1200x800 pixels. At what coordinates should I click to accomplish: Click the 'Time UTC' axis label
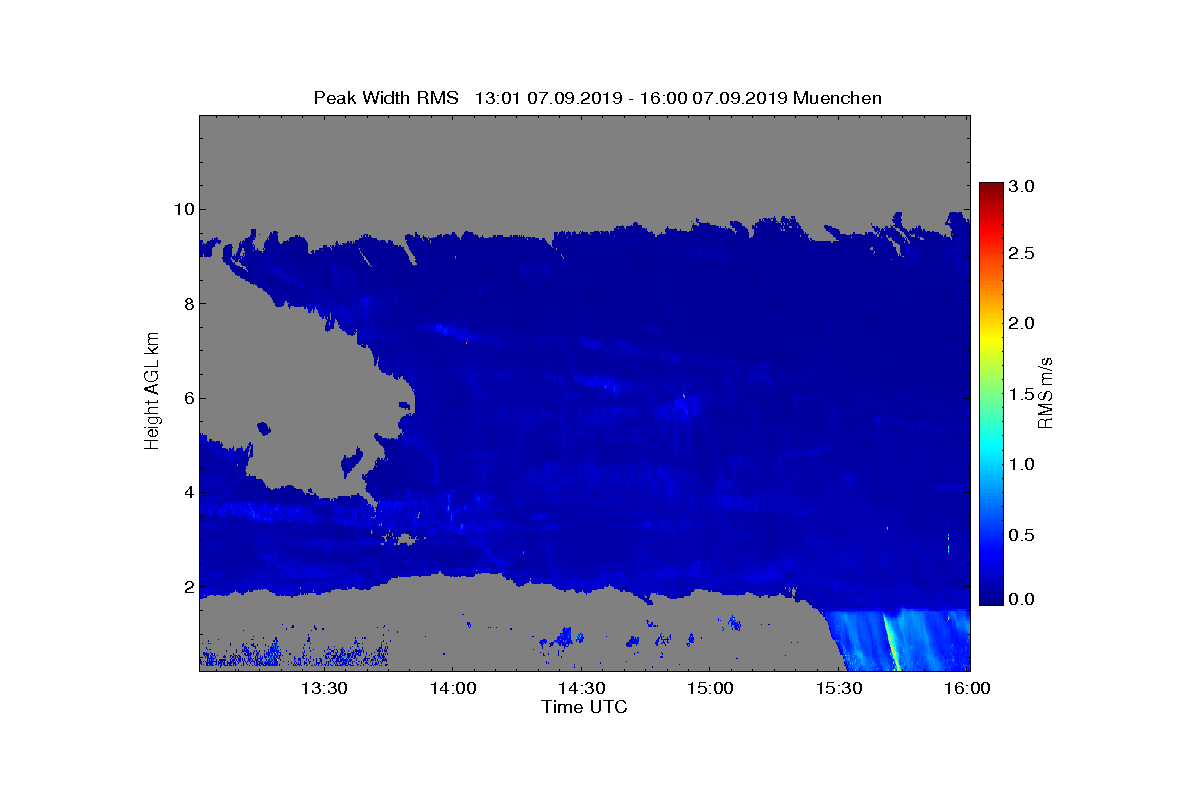point(584,707)
